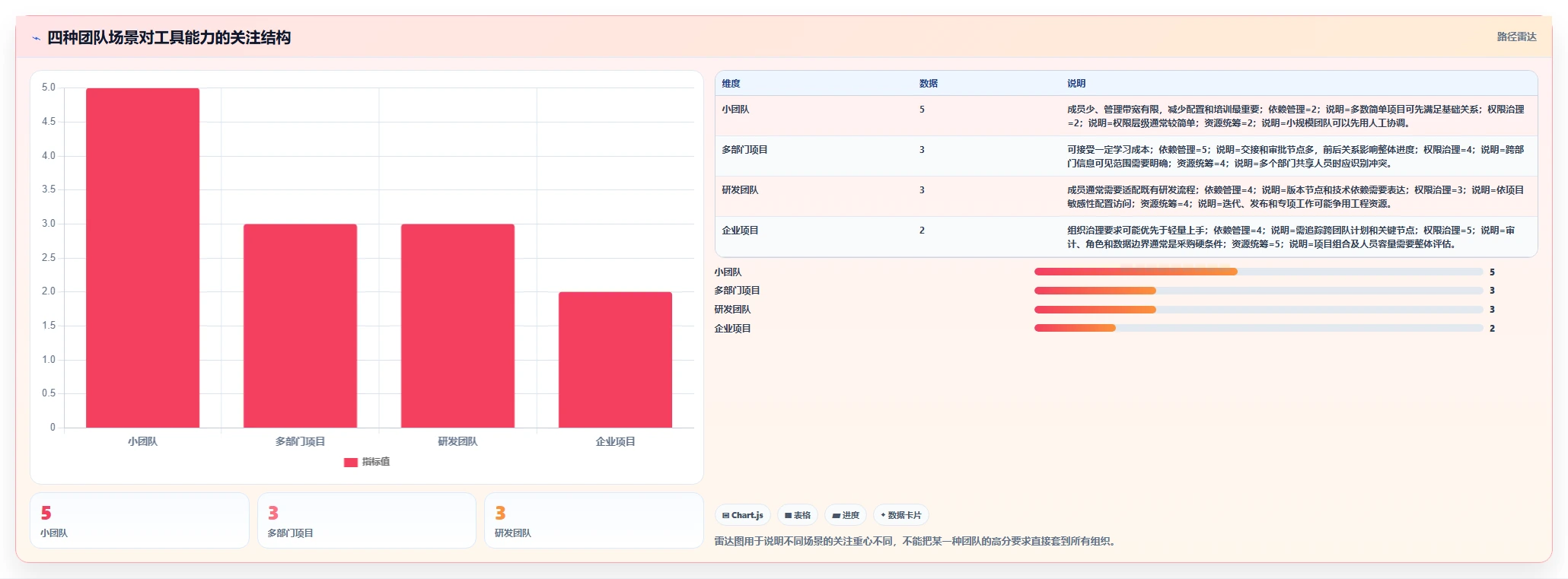
Task: Click the 表格 tag
Action: point(798,515)
